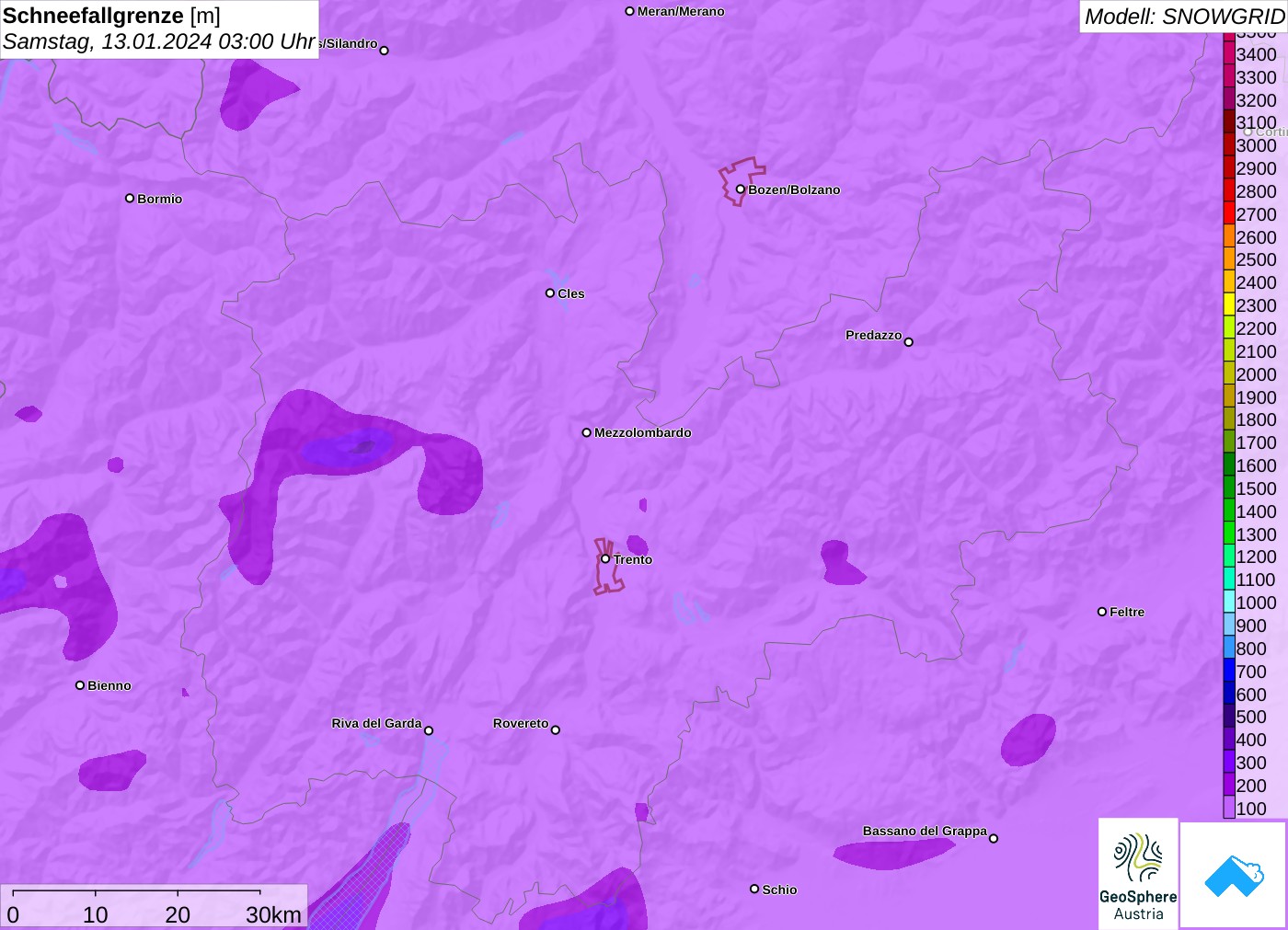The image size is (1288, 930).
Task: Click the Bozen/Bolzano label text
Action: pyautogui.click(x=794, y=189)
